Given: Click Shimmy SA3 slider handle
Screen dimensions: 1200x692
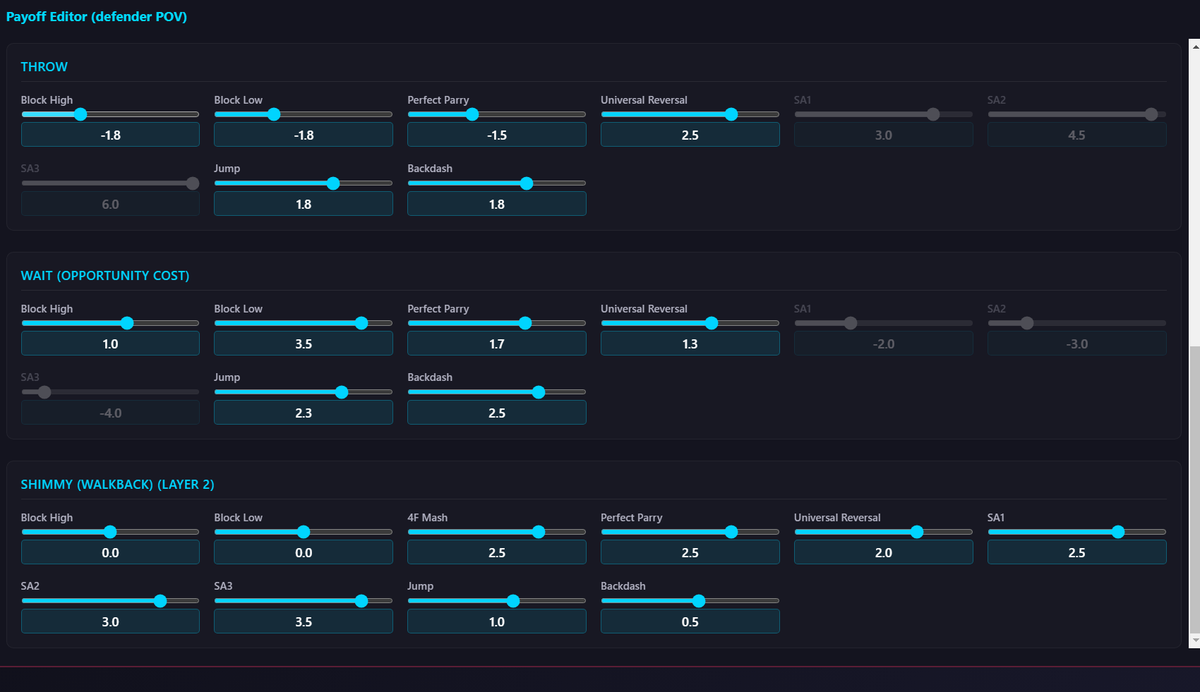Looking at the screenshot, I should pos(361,601).
